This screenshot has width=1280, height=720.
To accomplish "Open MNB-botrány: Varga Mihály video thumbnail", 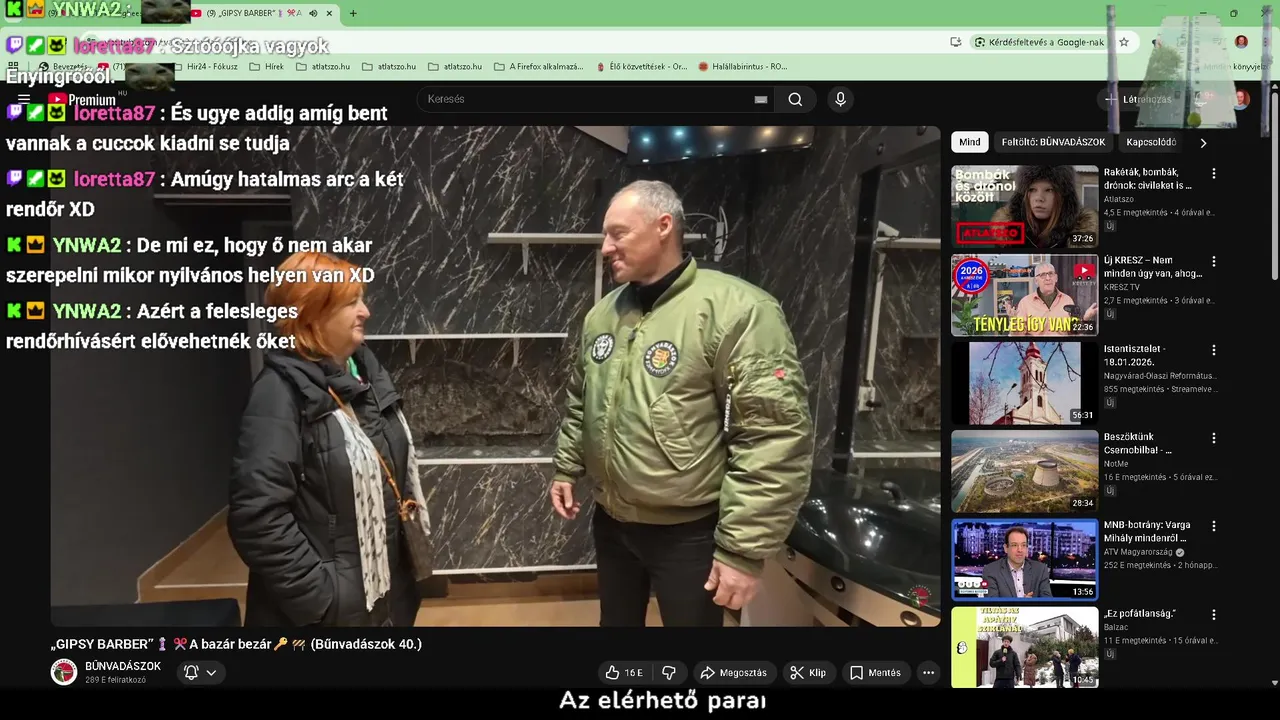I will click(x=1024, y=559).
